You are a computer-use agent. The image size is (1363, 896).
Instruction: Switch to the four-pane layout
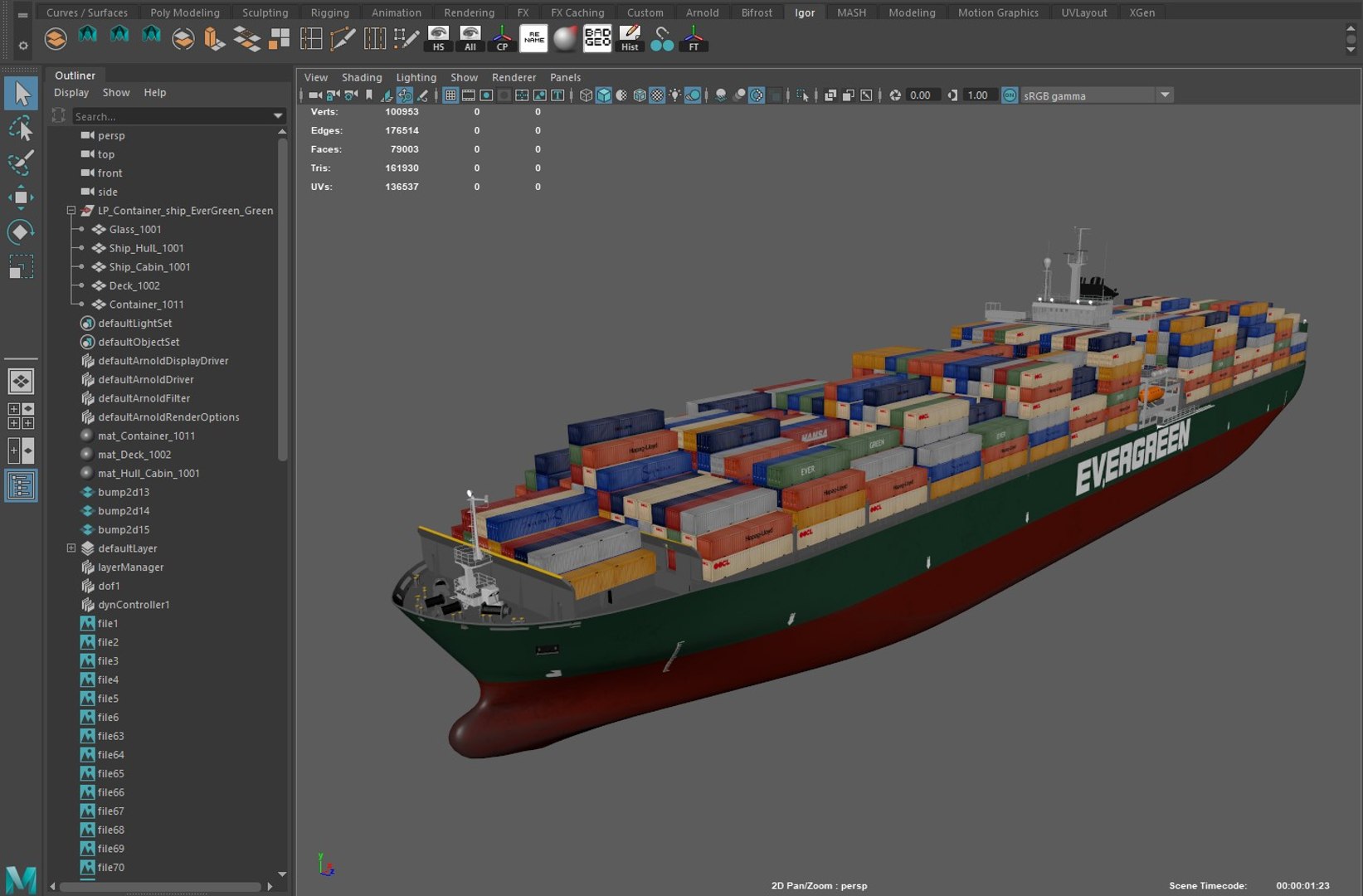tap(21, 416)
